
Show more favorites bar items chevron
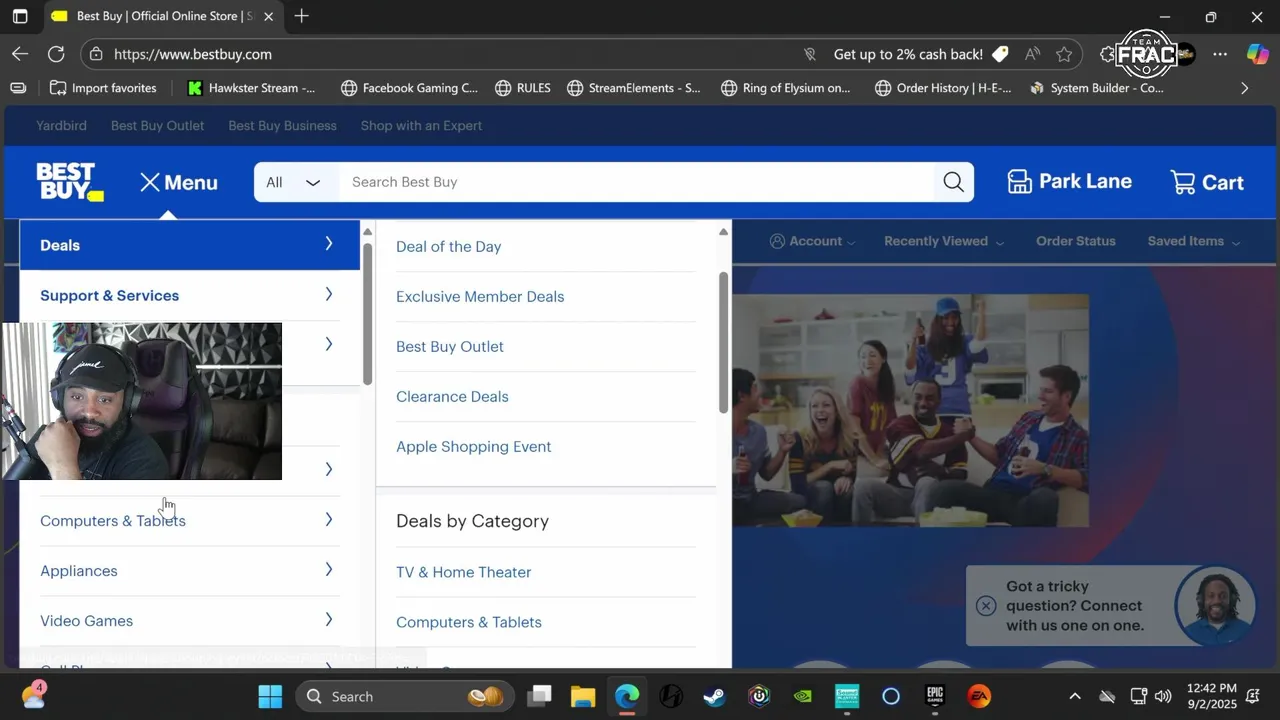[x=1244, y=88]
